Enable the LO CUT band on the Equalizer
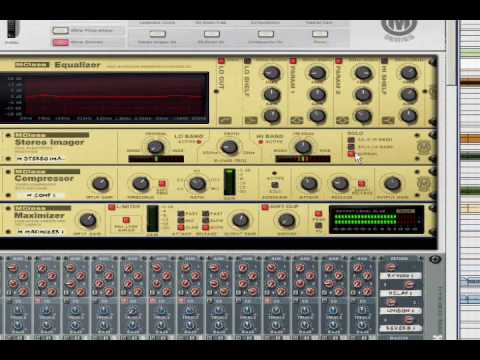This screenshot has height=360, width=480. (x=221, y=61)
